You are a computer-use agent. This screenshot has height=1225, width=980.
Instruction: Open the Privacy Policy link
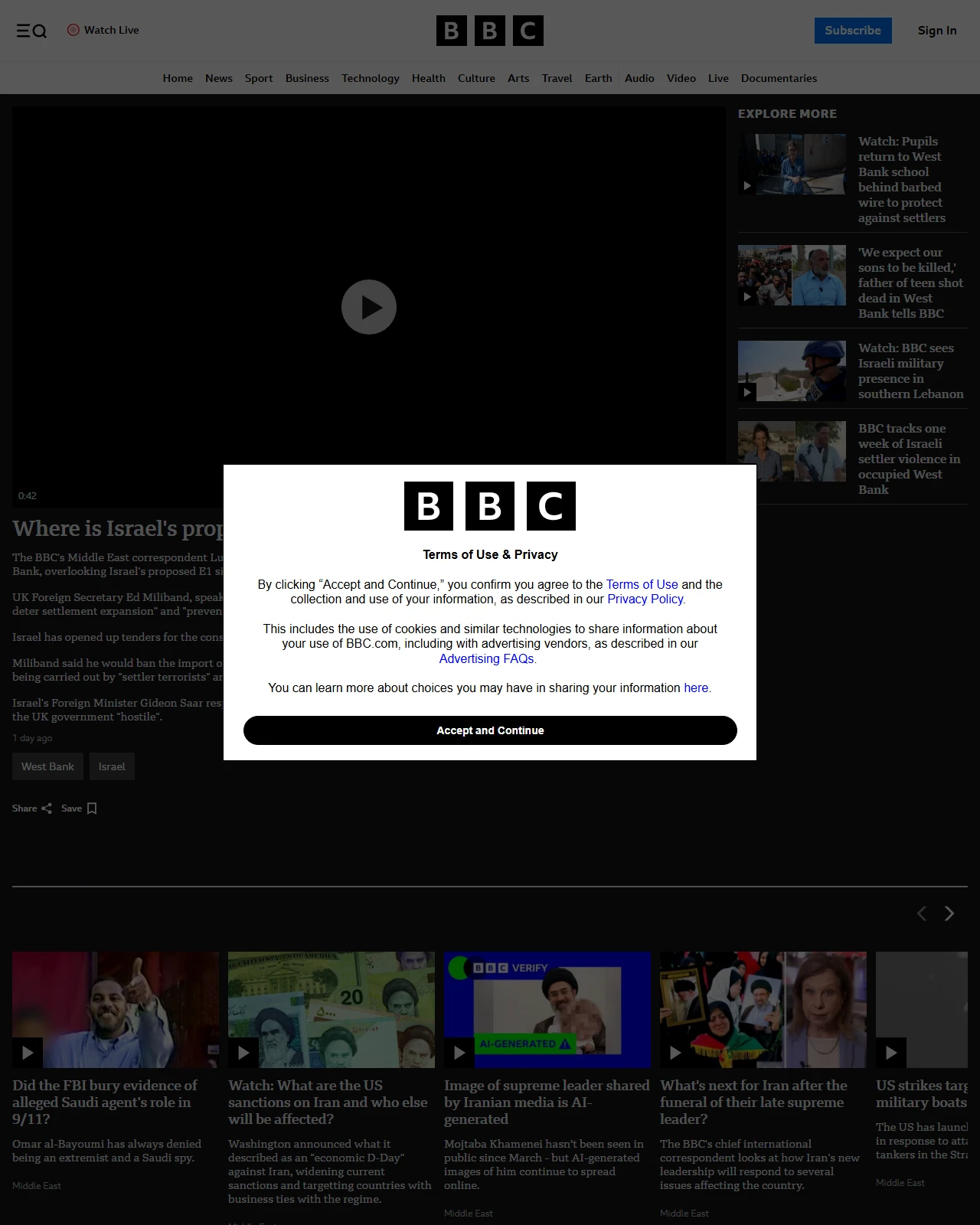(x=645, y=599)
